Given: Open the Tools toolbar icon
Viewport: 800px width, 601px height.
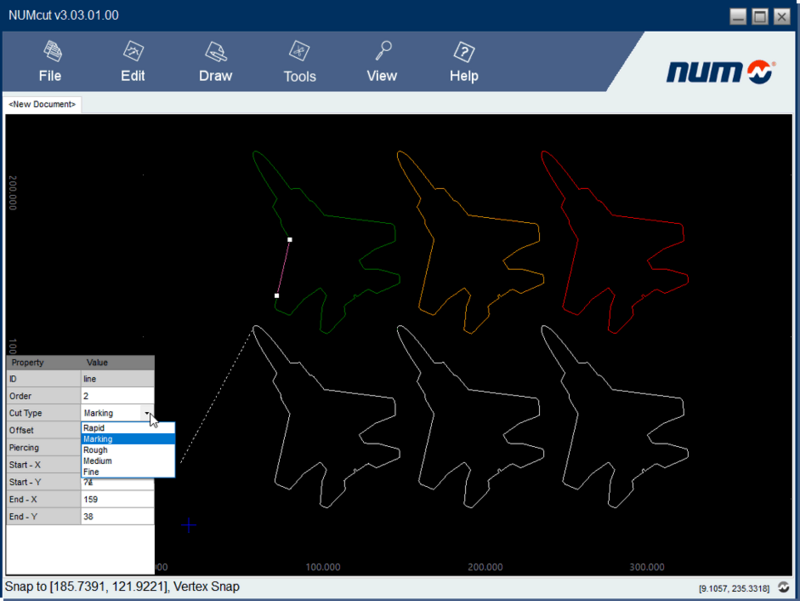Looking at the screenshot, I should coord(299,51).
